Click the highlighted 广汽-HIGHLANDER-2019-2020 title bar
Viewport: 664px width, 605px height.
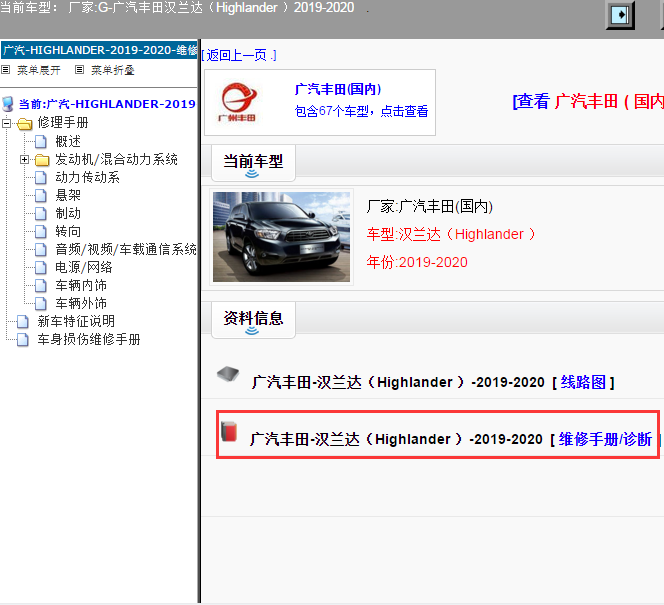[100, 50]
